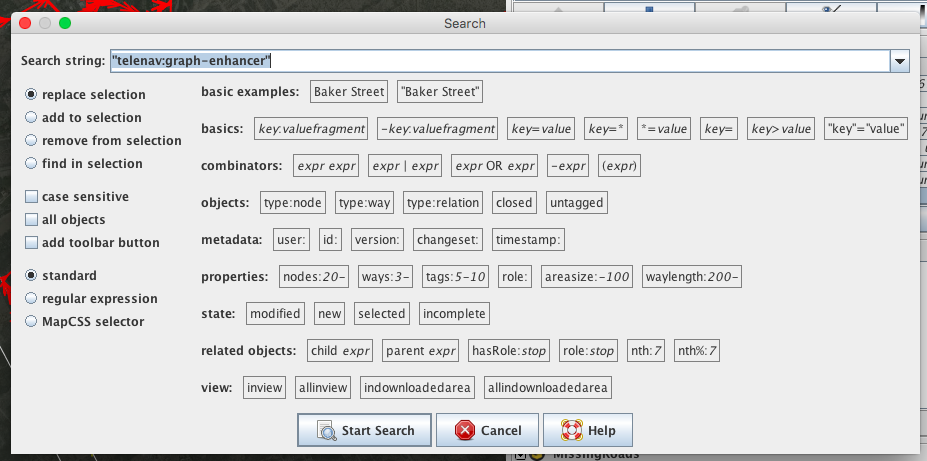Insert the parent expr filter
Screen dimensions: 927x461
[420, 351]
